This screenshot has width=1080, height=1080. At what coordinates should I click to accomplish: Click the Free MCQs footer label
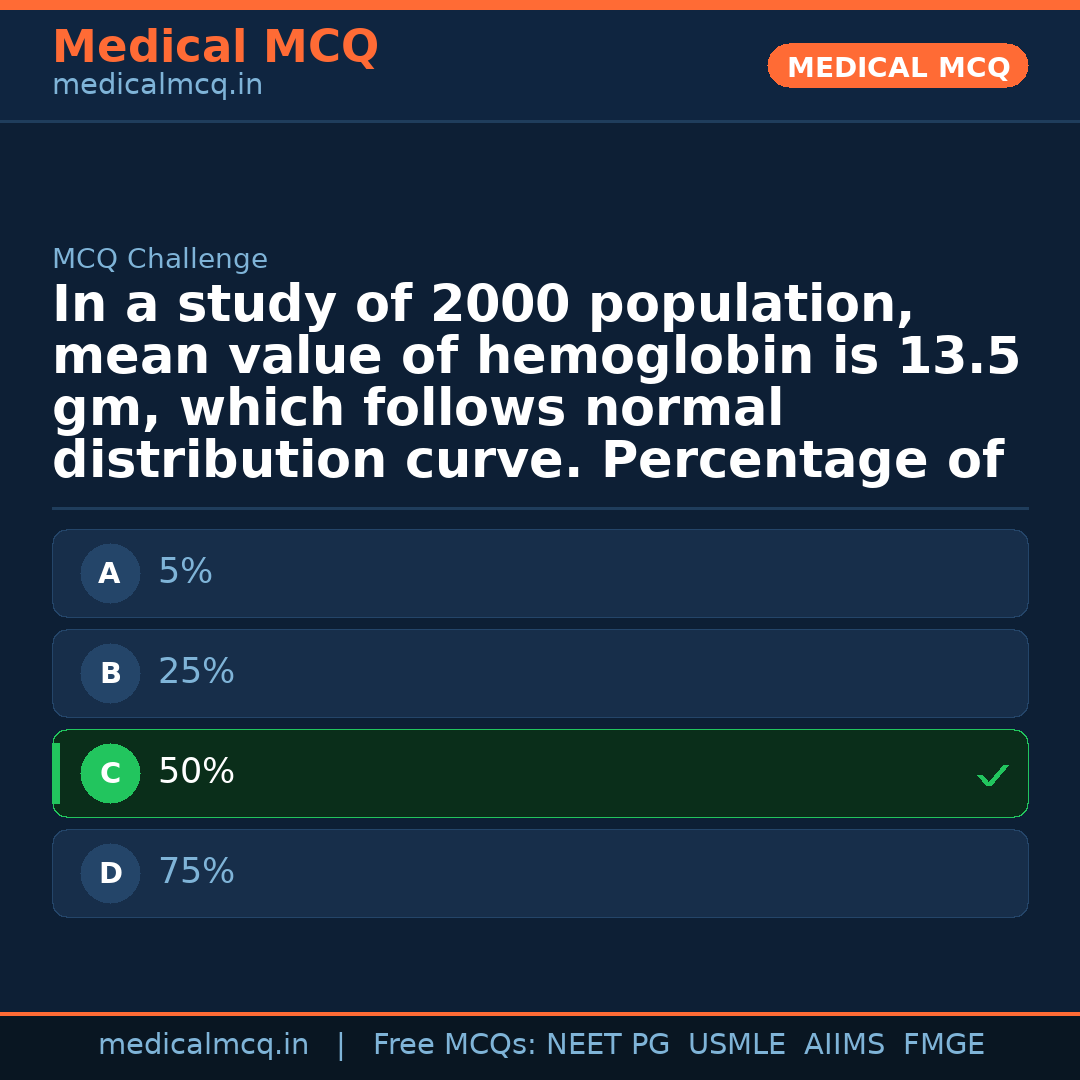click(x=454, y=1045)
